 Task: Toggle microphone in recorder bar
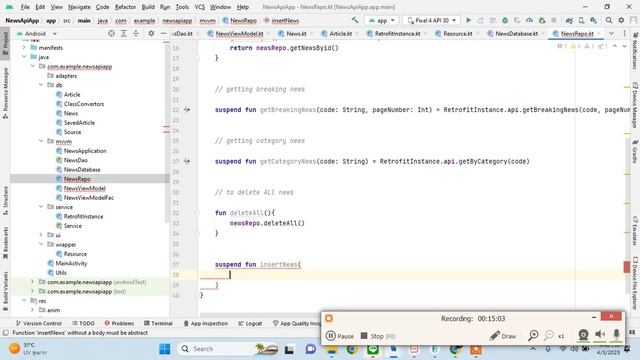(616, 335)
